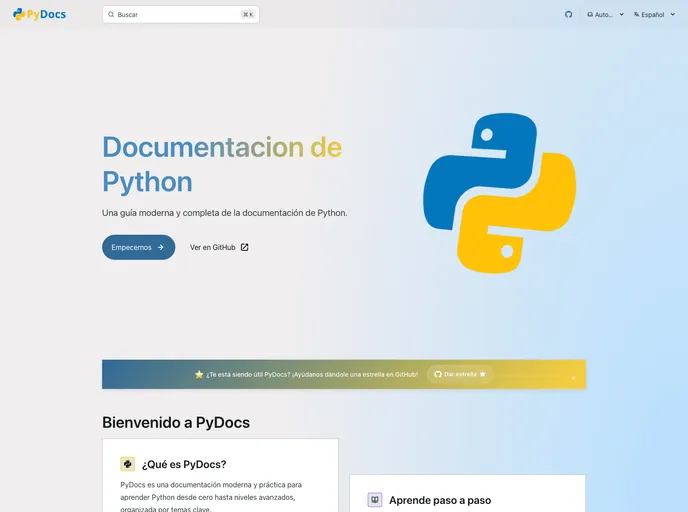
Task: Open the GitHub icon in header
Action: point(568,14)
